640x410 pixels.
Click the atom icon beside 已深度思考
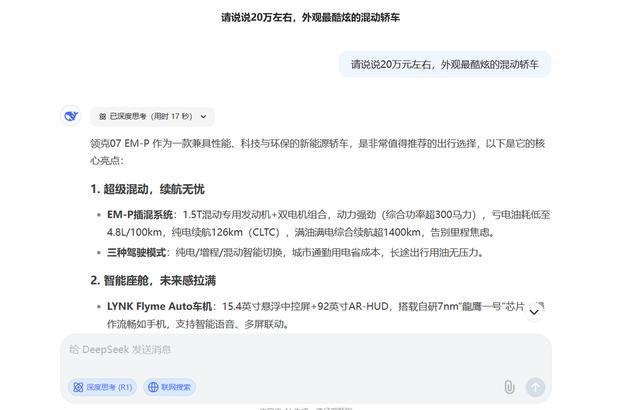click(x=102, y=117)
